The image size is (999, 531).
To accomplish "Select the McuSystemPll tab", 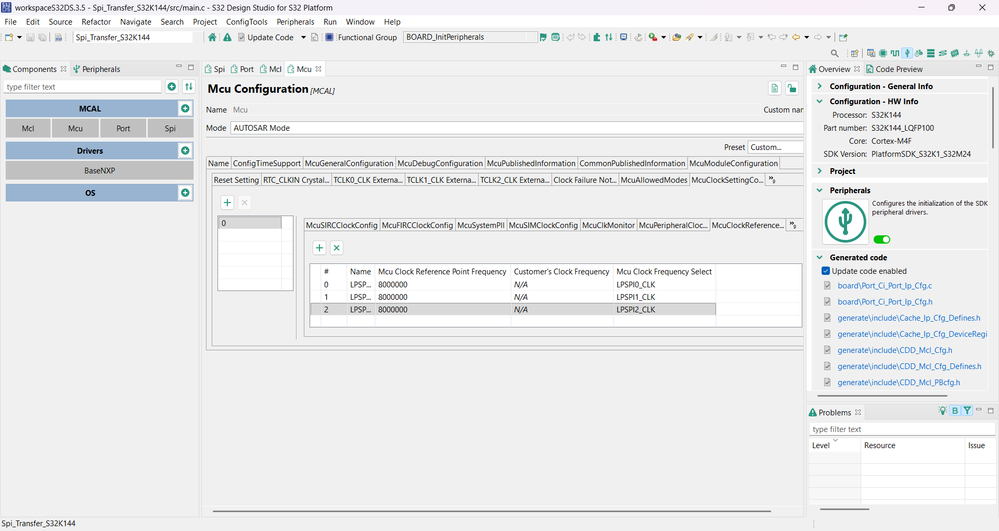I will 480,225.
